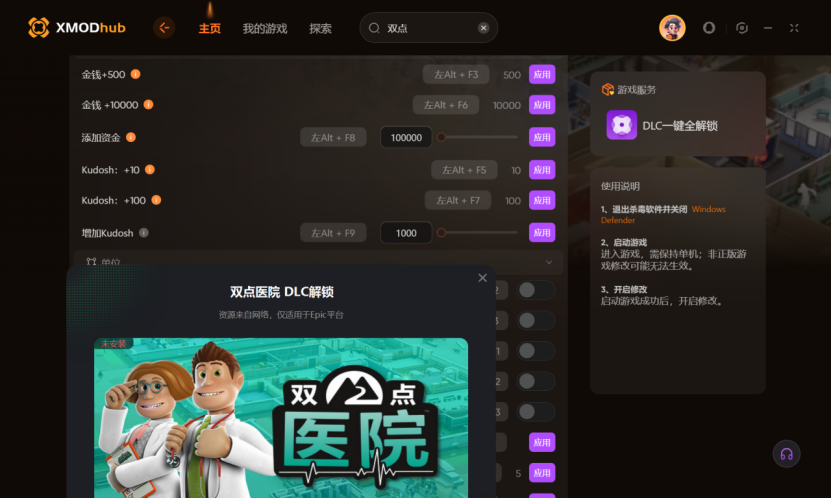
Task: Apply the 金钱 +10000 cheat
Action: click(542, 105)
